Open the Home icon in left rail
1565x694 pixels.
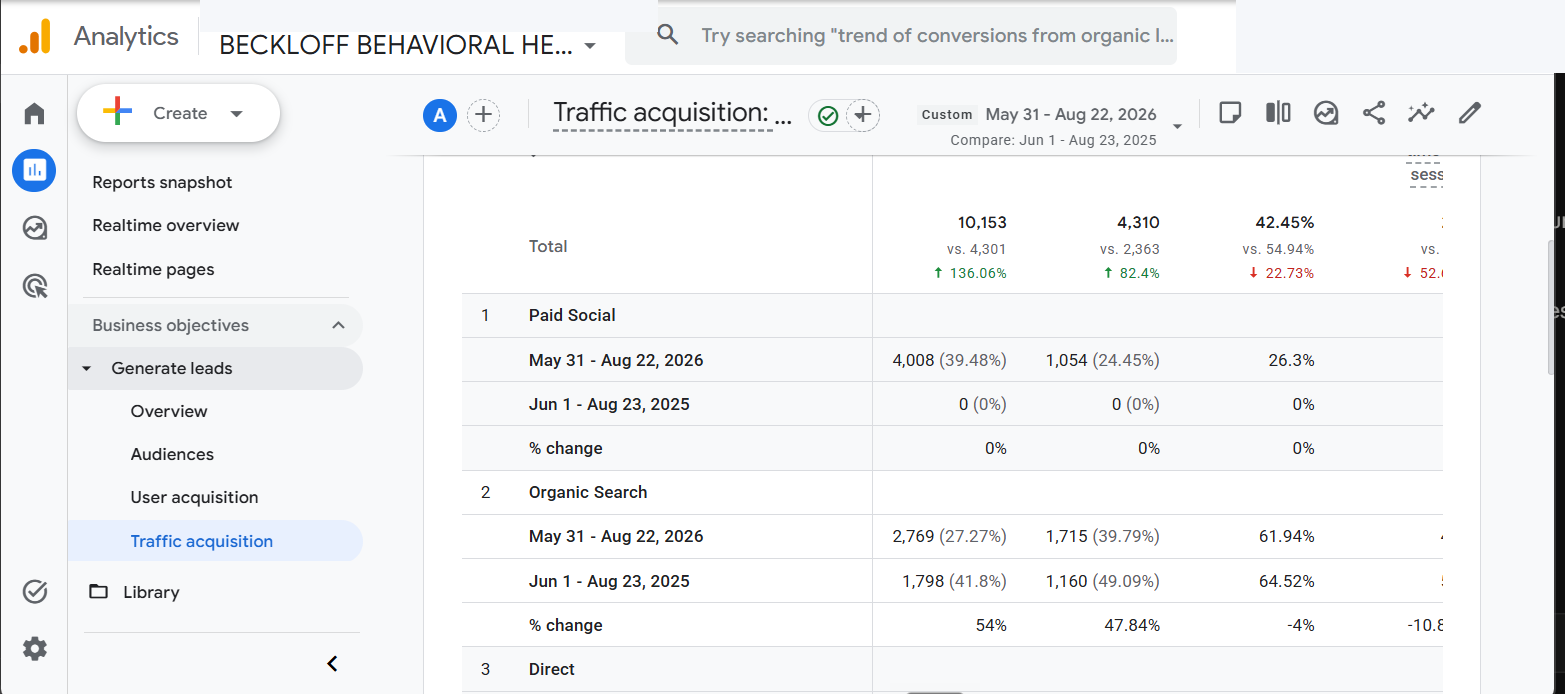[x=35, y=113]
